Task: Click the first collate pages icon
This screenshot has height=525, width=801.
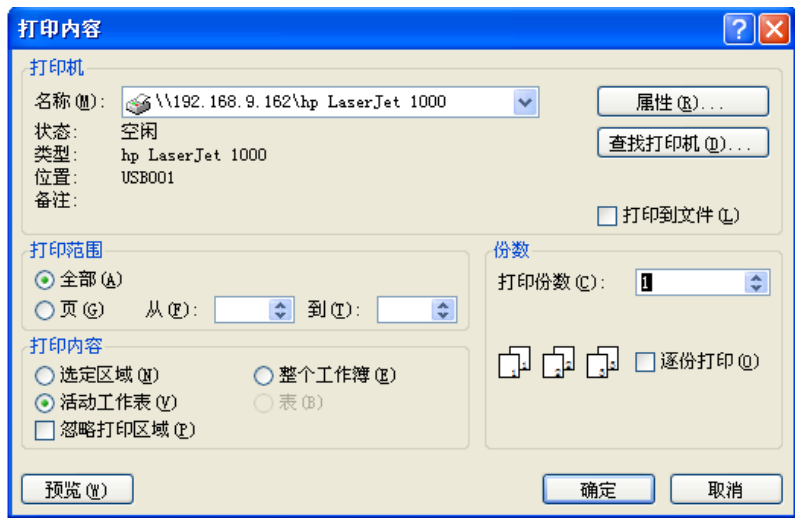Action: point(514,363)
